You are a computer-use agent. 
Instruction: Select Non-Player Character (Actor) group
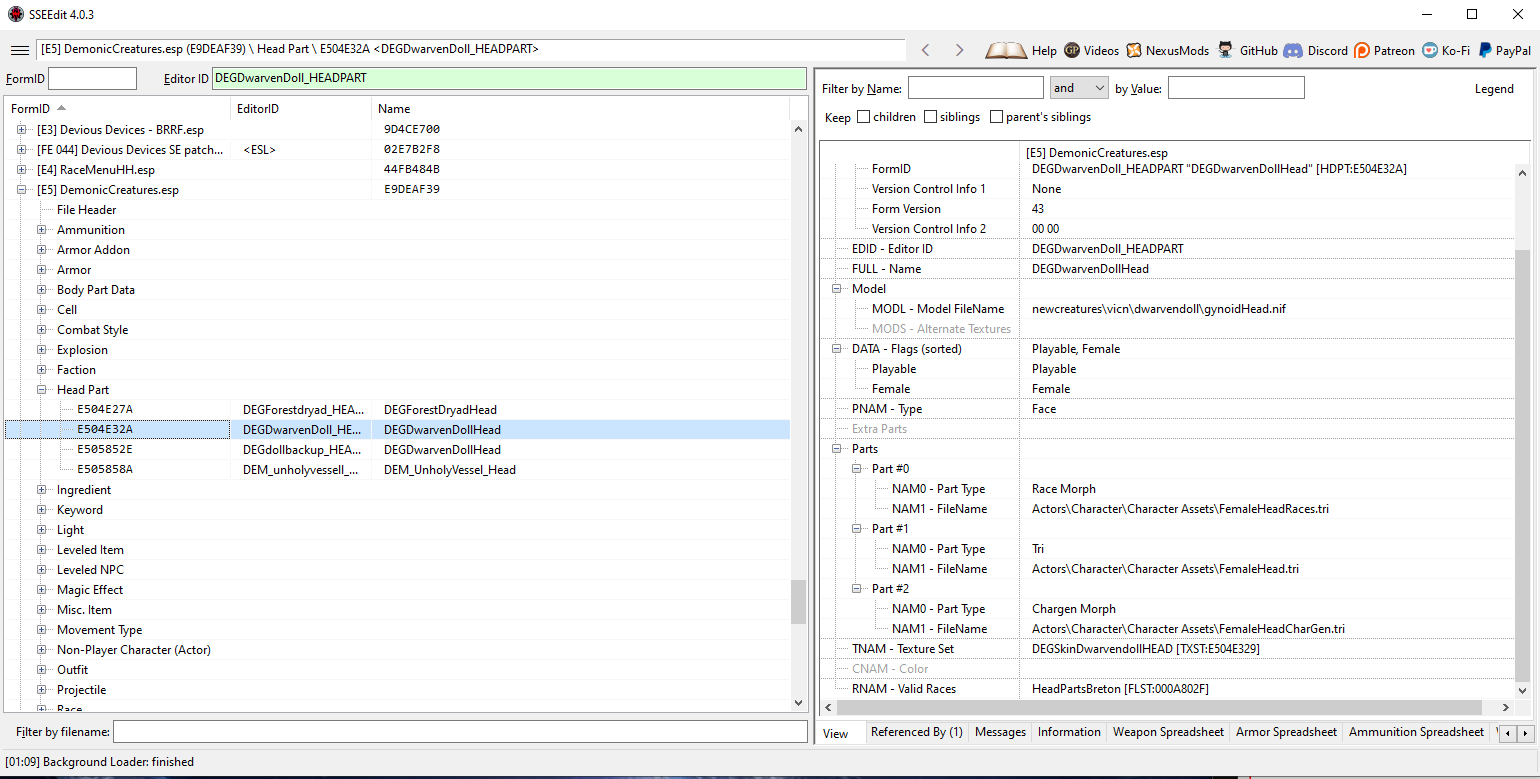click(133, 650)
